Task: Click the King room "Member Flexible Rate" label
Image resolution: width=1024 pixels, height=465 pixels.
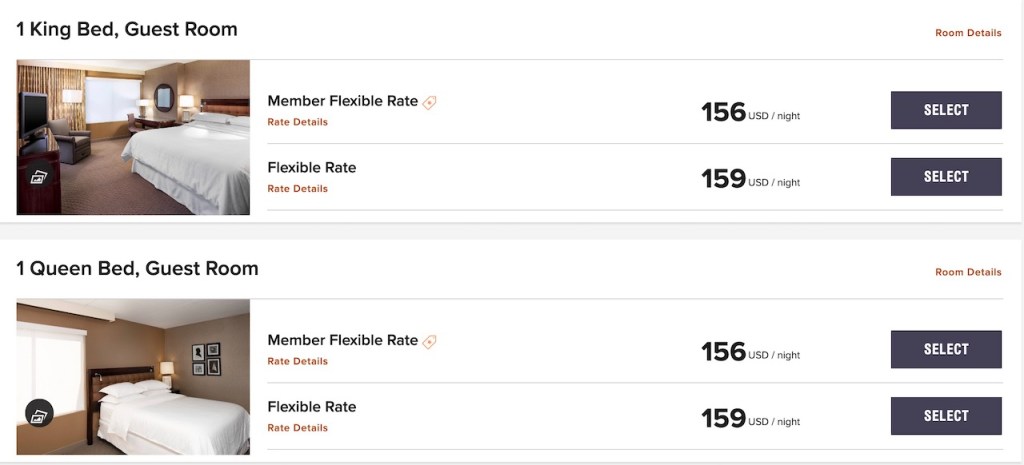Action: tap(342, 101)
